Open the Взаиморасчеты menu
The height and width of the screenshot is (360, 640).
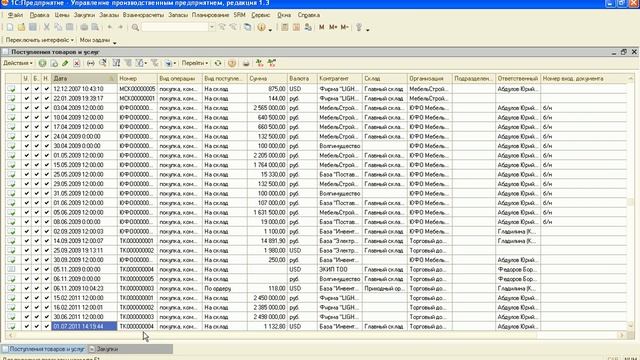click(x=143, y=15)
